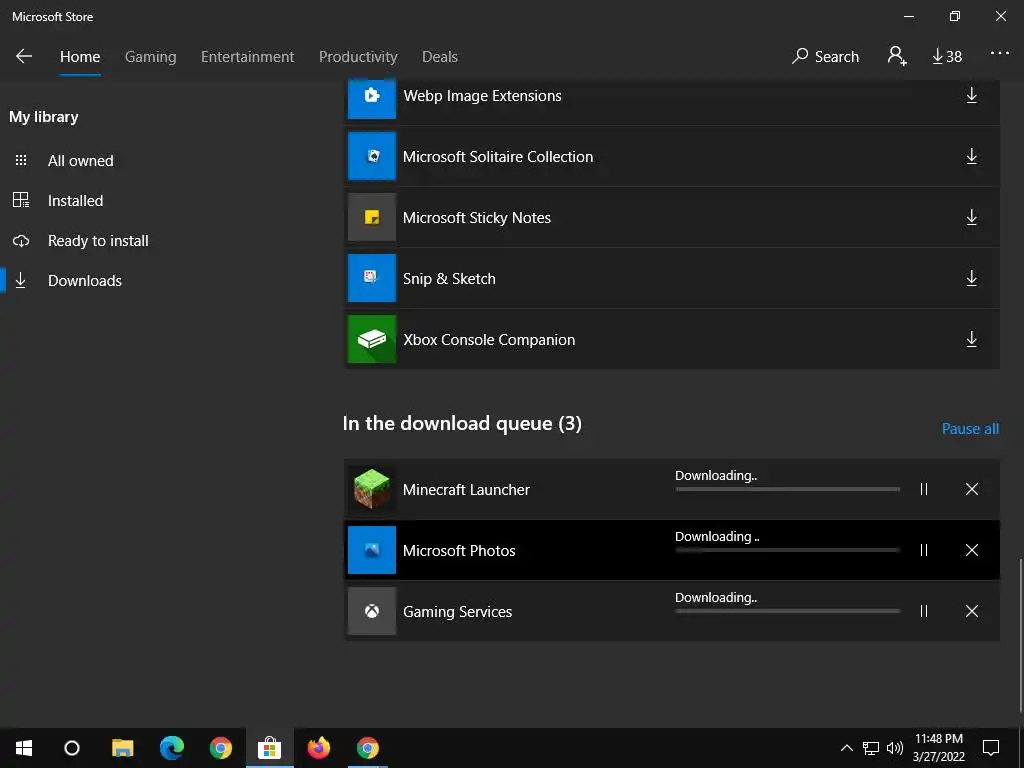1024x768 pixels.
Task: Click the vertical scrollbar thumb
Action: coord(1021,635)
